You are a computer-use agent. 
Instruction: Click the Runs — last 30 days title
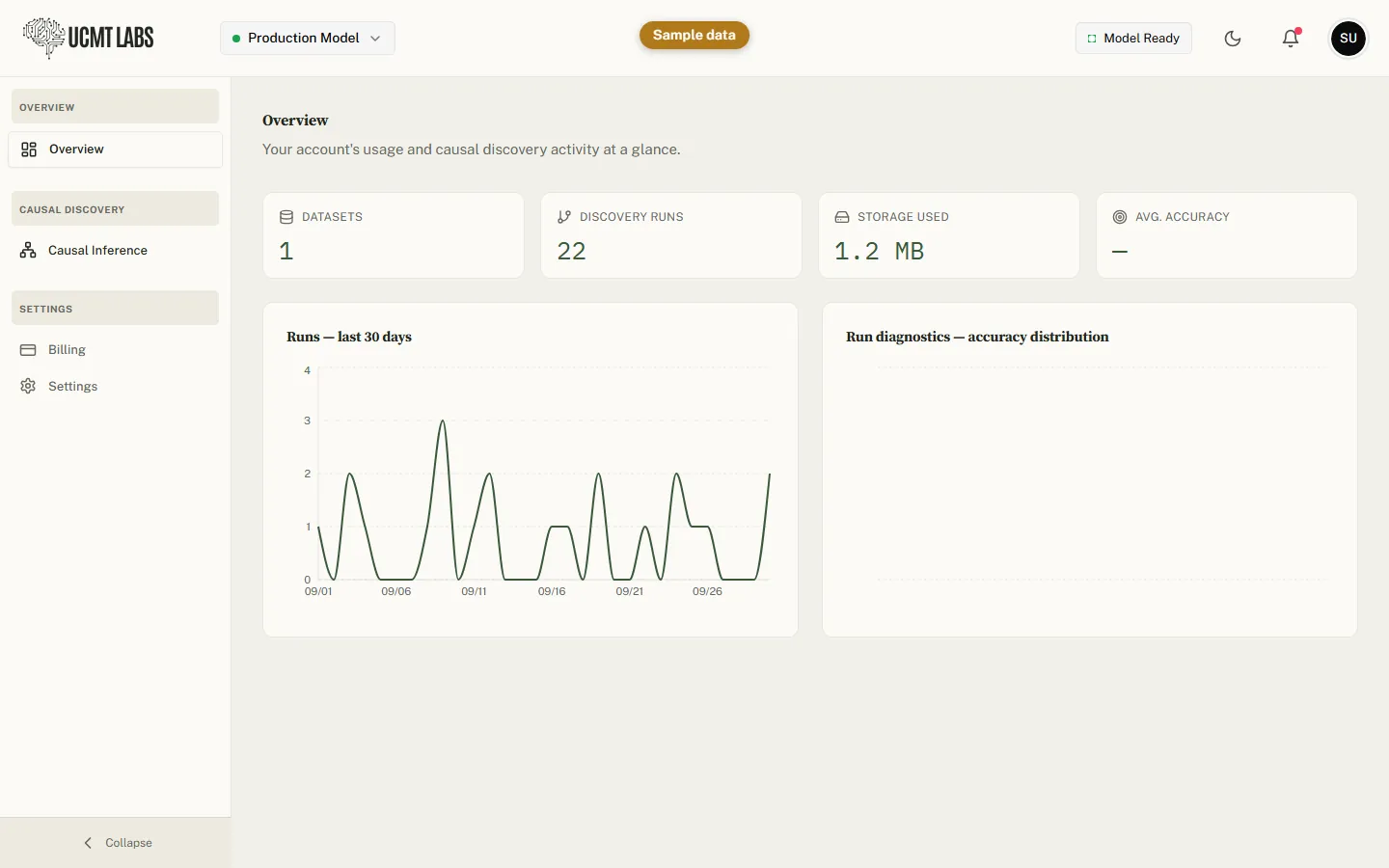pyautogui.click(x=349, y=337)
